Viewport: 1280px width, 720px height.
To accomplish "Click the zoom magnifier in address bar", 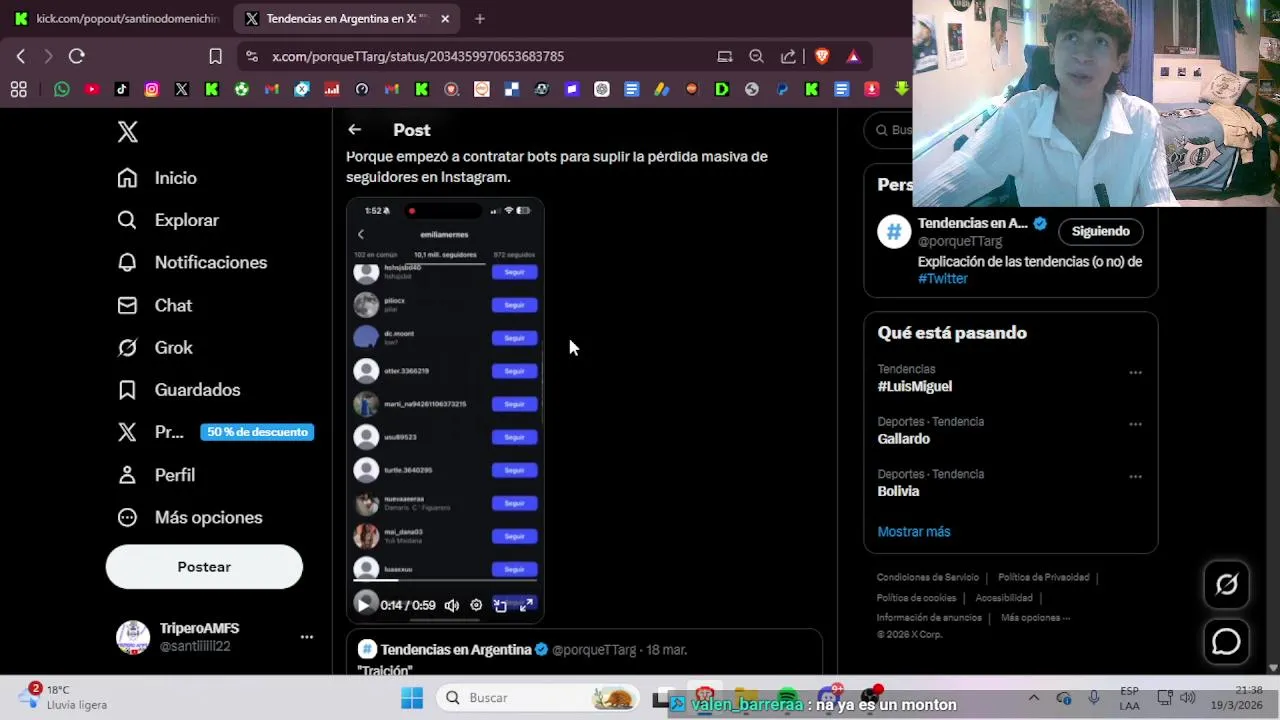I will tap(757, 57).
